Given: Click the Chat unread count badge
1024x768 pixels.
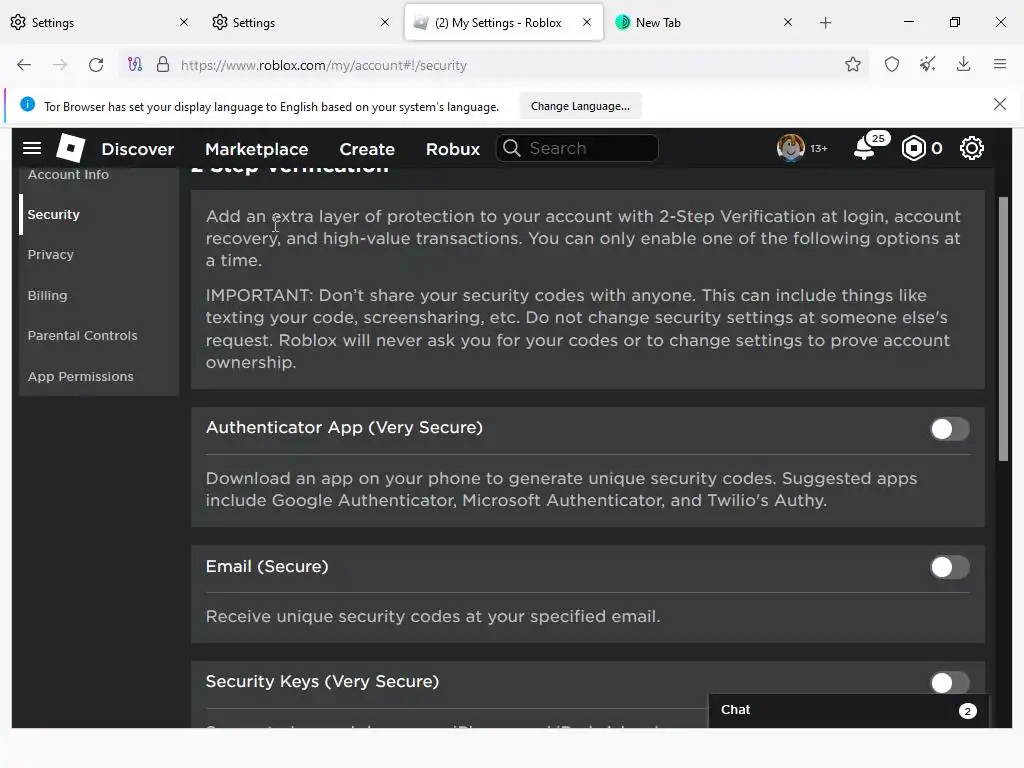Looking at the screenshot, I should click(967, 711).
